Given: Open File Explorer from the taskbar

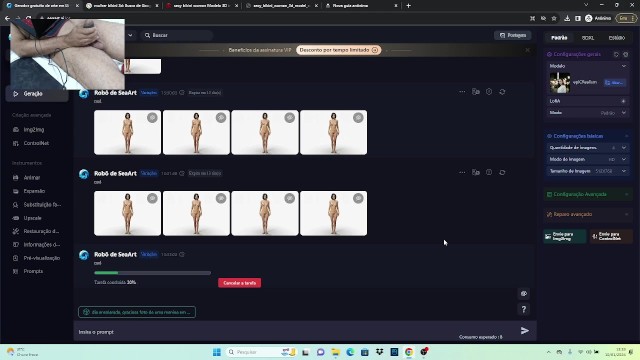Looking at the screenshot, I should (x=336, y=352).
